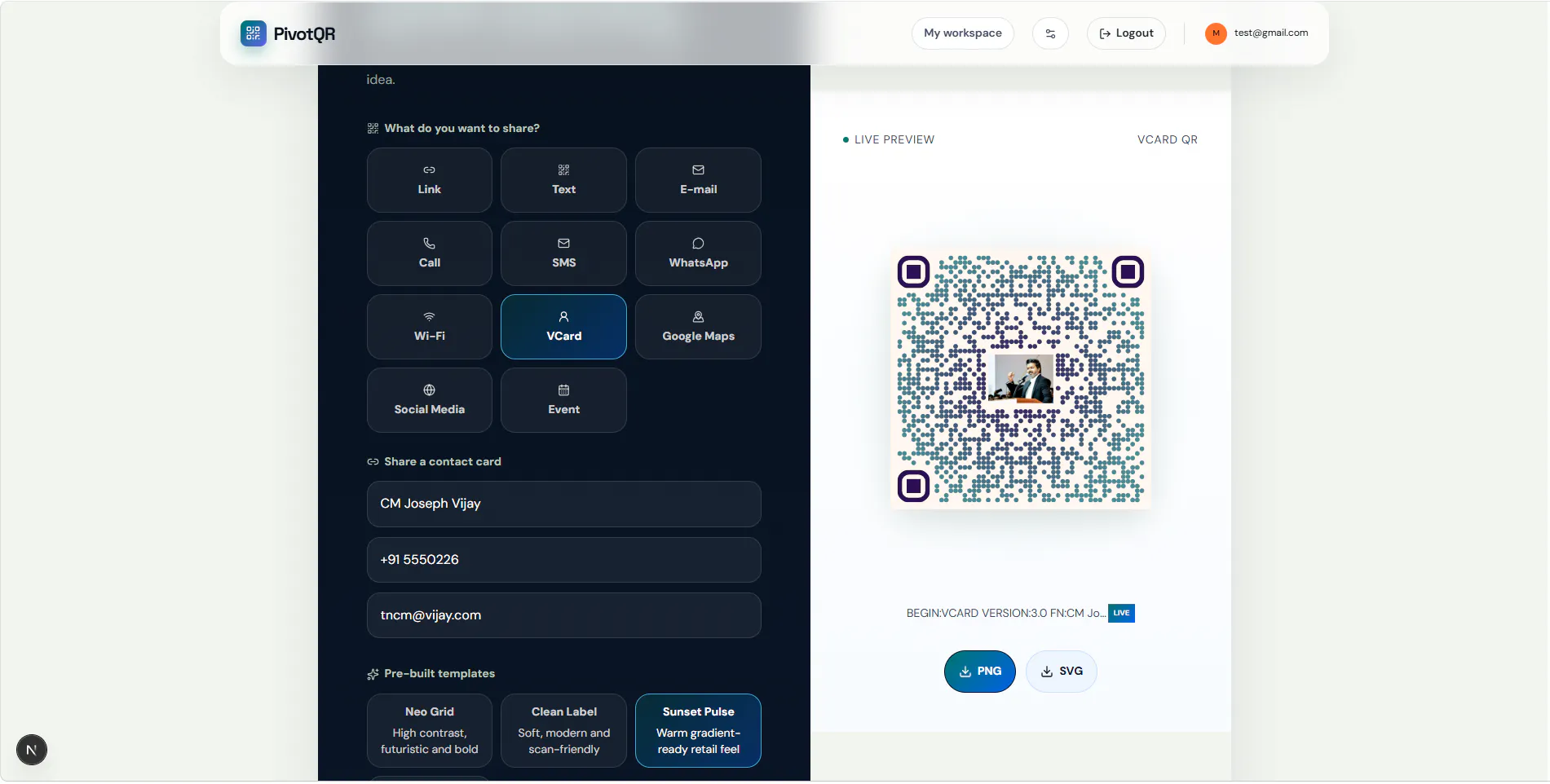This screenshot has height=784, width=1550.
Task: Apply the Clean Label template
Action: tap(563, 730)
